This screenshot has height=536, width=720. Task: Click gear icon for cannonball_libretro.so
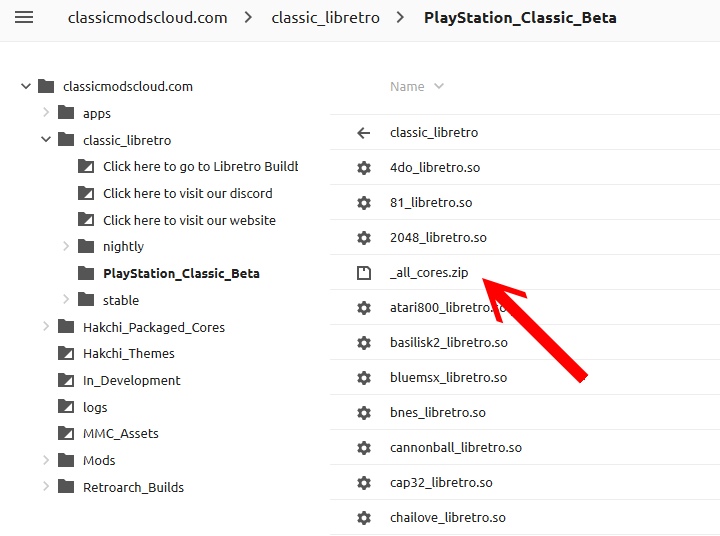[364, 447]
